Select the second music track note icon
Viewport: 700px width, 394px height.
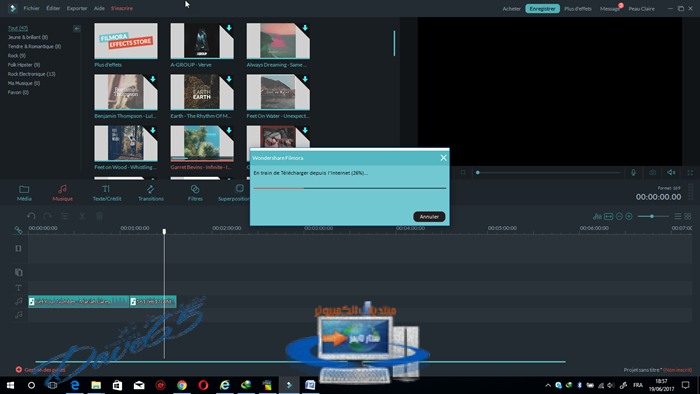click(x=18, y=315)
